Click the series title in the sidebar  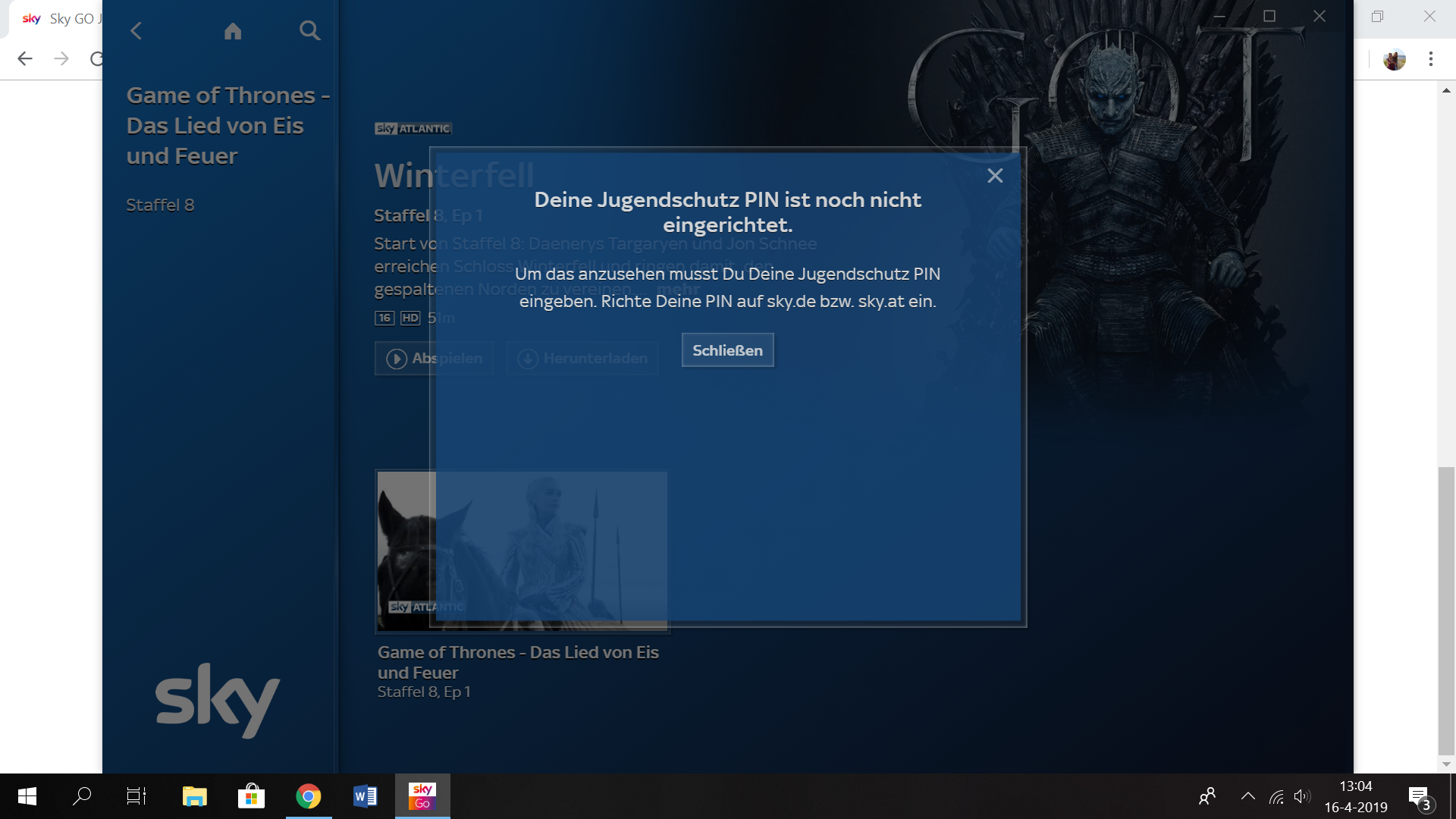pyautogui.click(x=227, y=126)
